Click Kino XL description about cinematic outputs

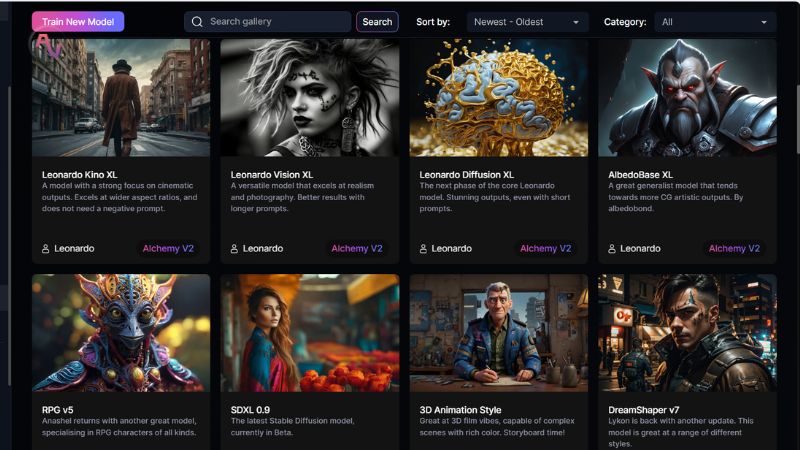tap(119, 197)
